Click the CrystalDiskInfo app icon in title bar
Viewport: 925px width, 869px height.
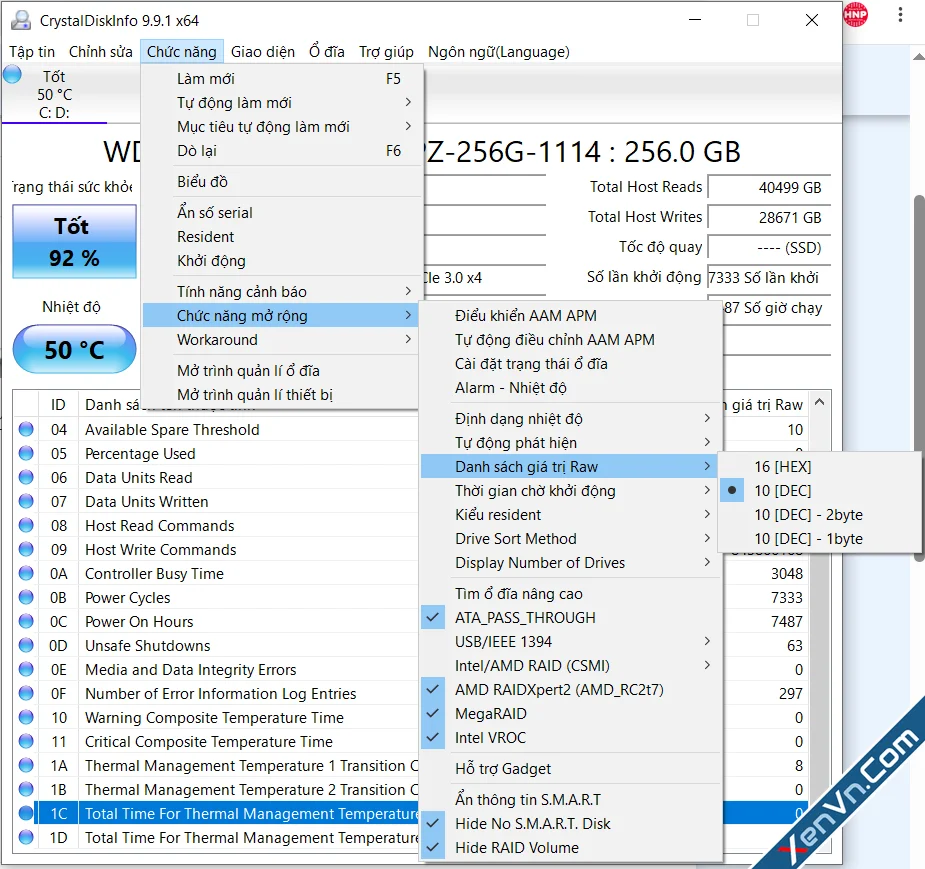coord(21,20)
